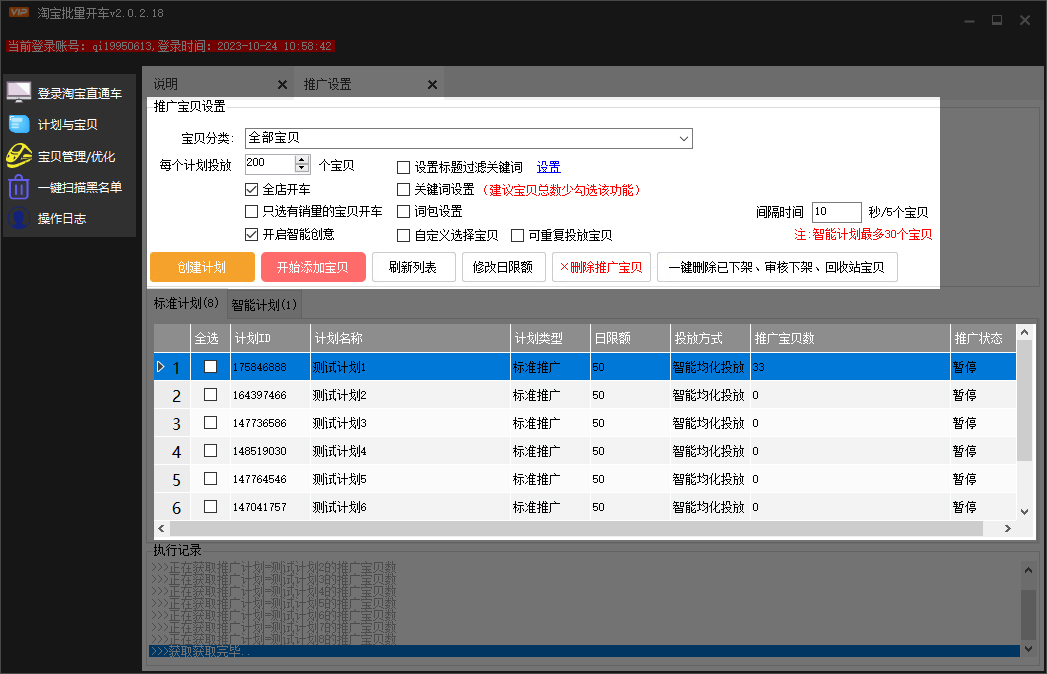Click plan ID 164397466 cell
The height and width of the screenshot is (674, 1047).
click(x=270, y=395)
